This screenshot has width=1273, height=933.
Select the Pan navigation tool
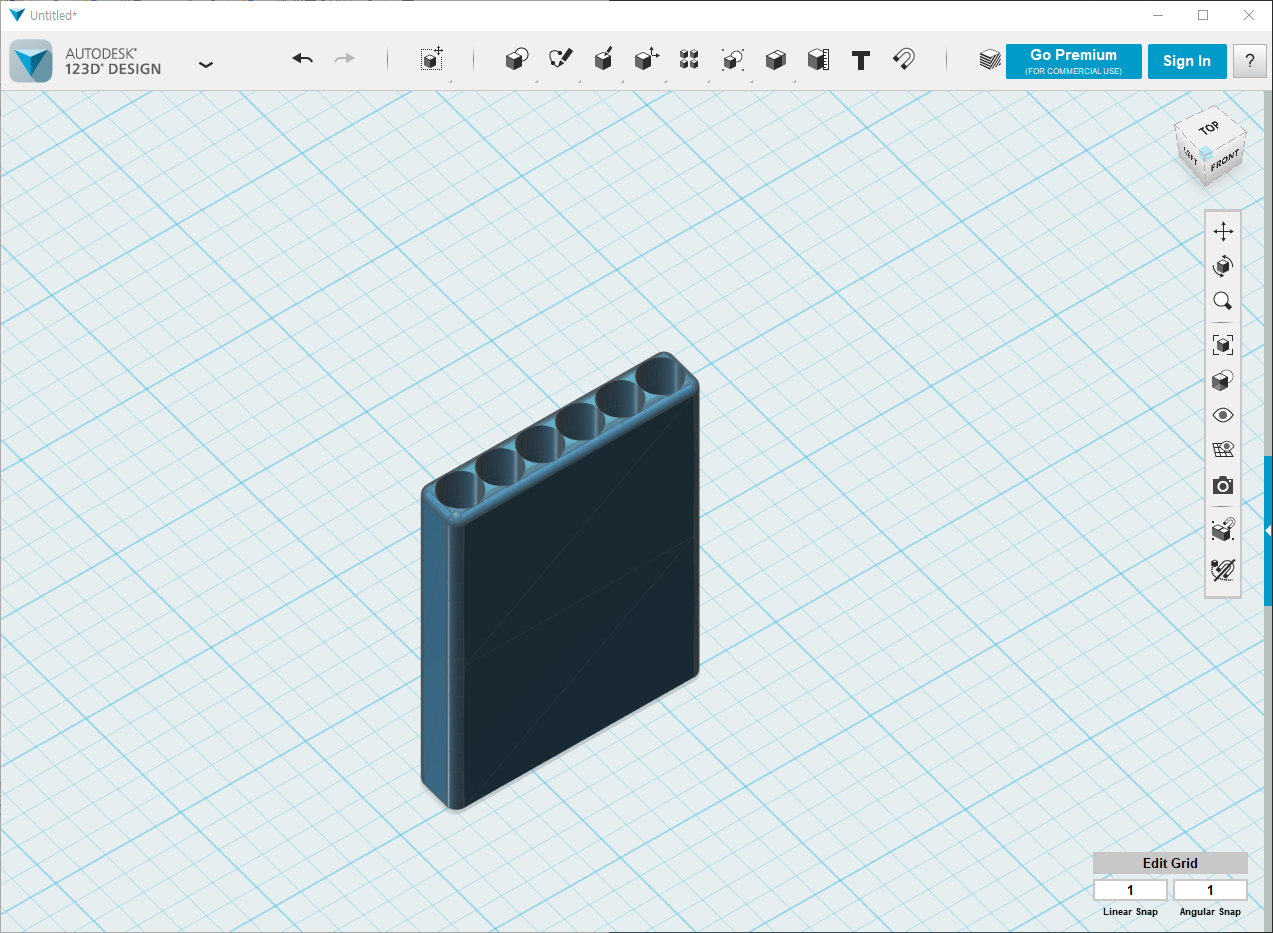pos(1223,232)
